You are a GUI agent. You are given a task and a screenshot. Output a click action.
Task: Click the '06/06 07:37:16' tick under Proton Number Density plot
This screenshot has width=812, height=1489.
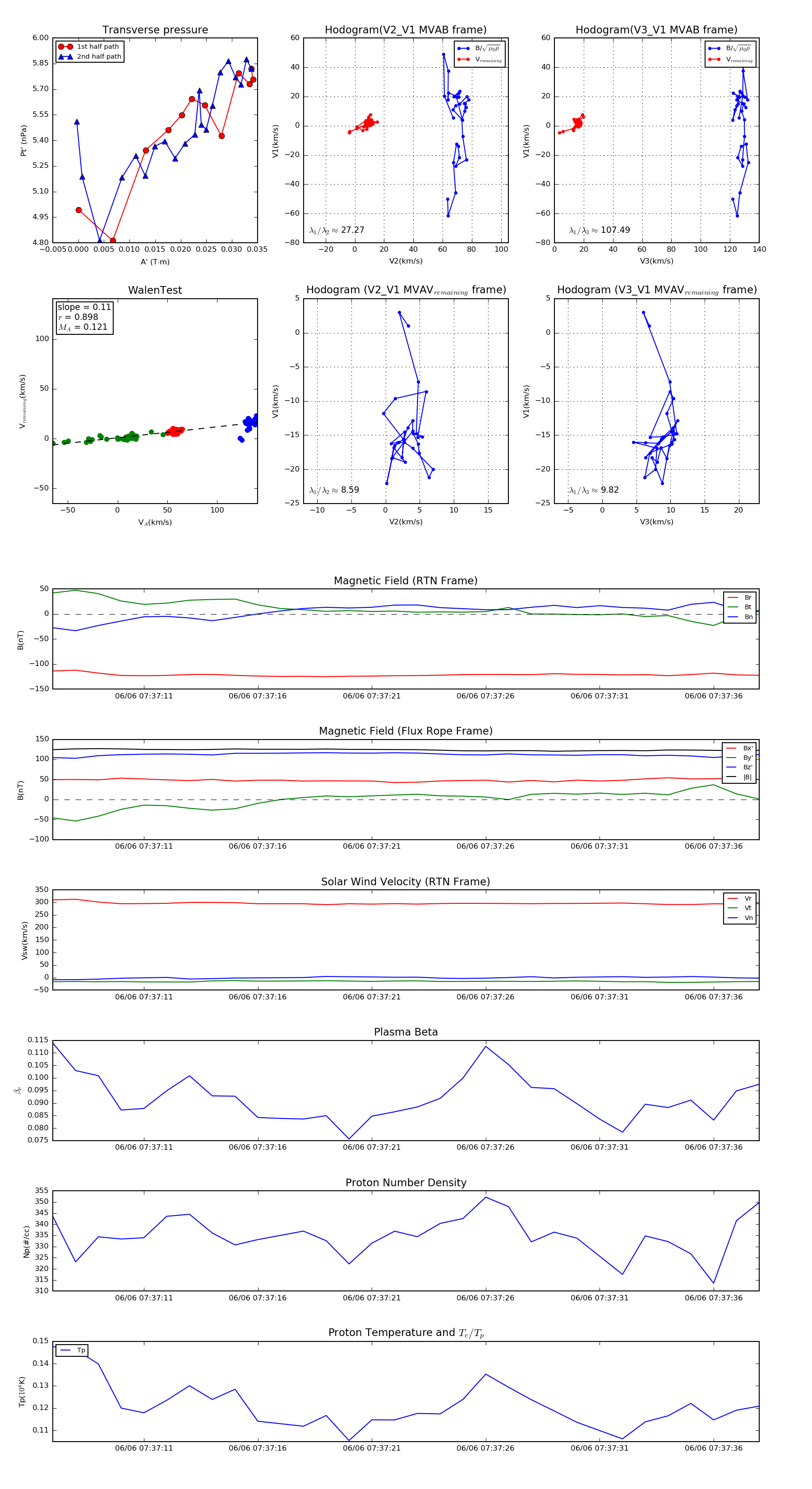pos(258,1298)
